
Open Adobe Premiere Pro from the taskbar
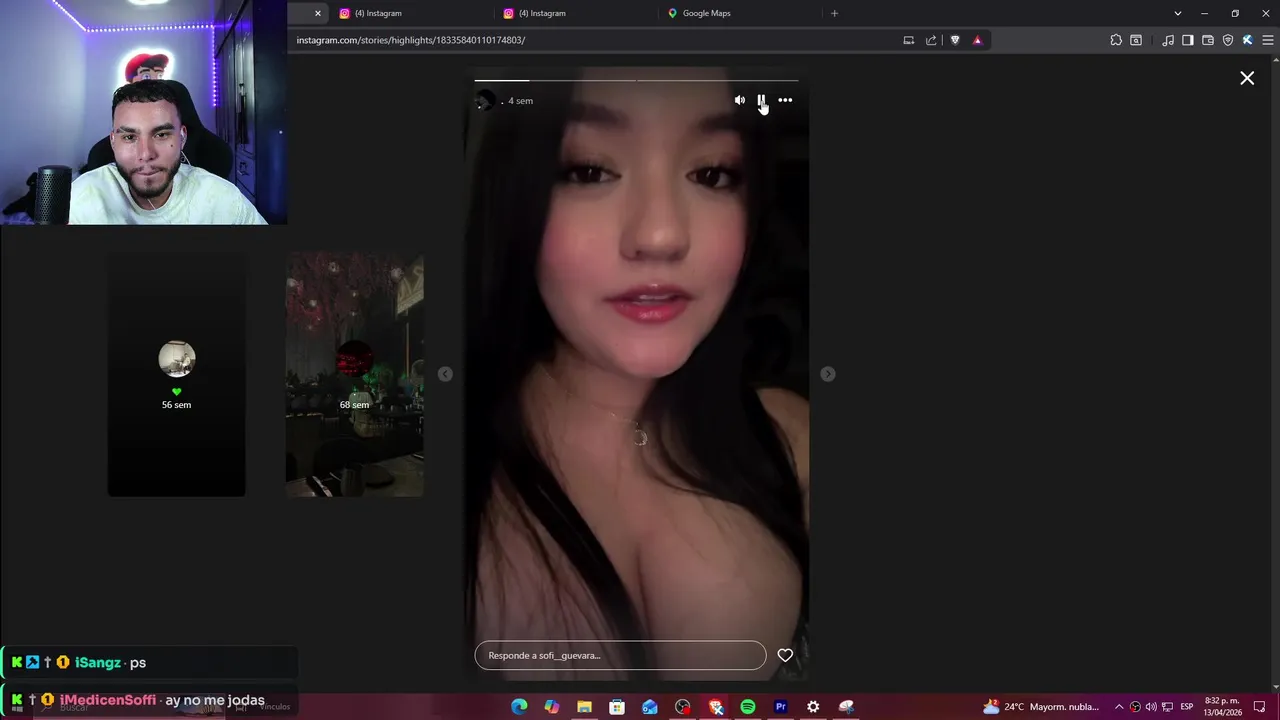tap(780, 707)
